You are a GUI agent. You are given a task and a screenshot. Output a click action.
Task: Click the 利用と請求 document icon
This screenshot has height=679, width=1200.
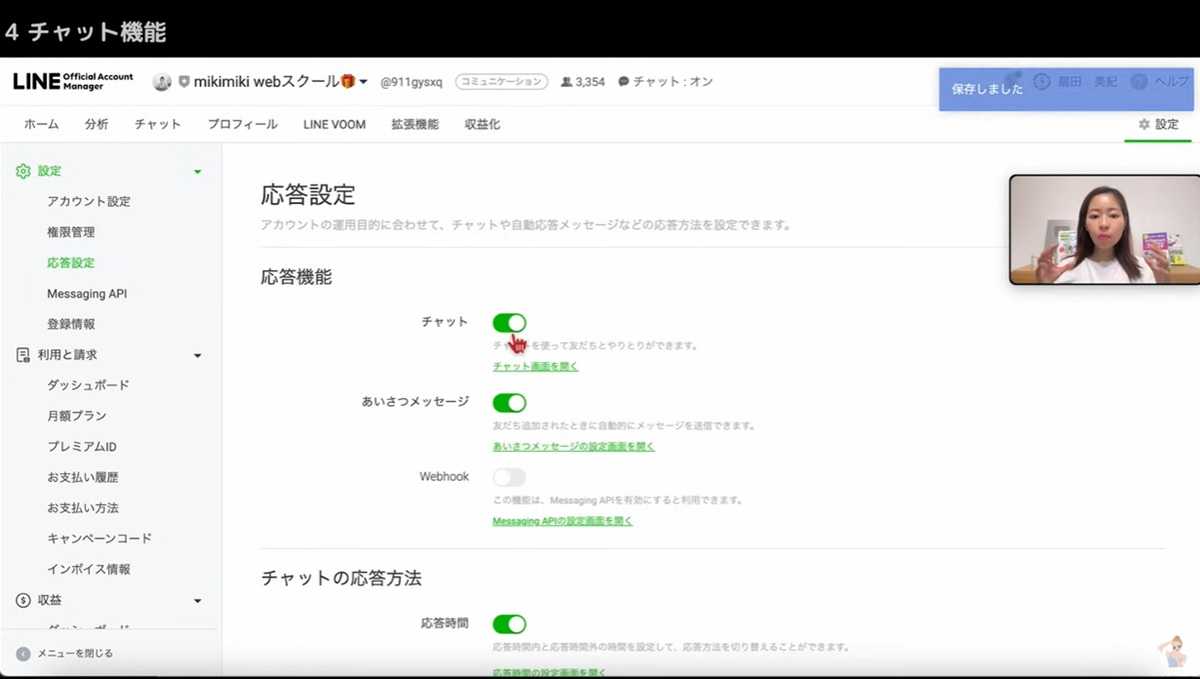coord(23,355)
